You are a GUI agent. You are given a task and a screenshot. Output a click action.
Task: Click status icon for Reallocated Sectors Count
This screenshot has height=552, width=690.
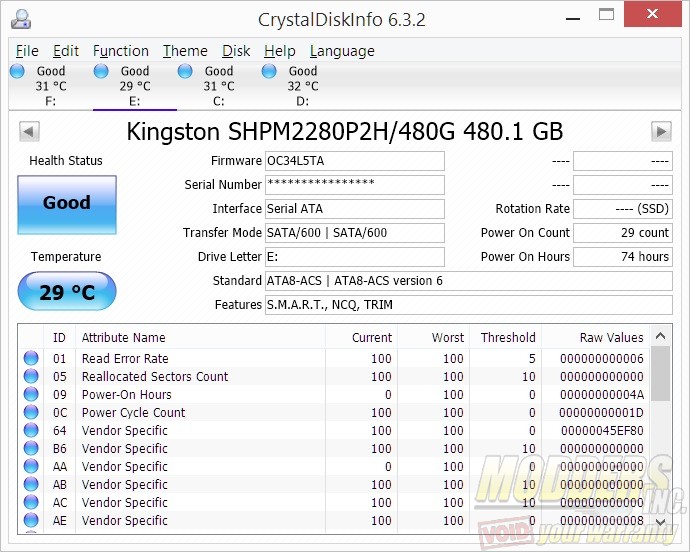pyautogui.click(x=31, y=376)
